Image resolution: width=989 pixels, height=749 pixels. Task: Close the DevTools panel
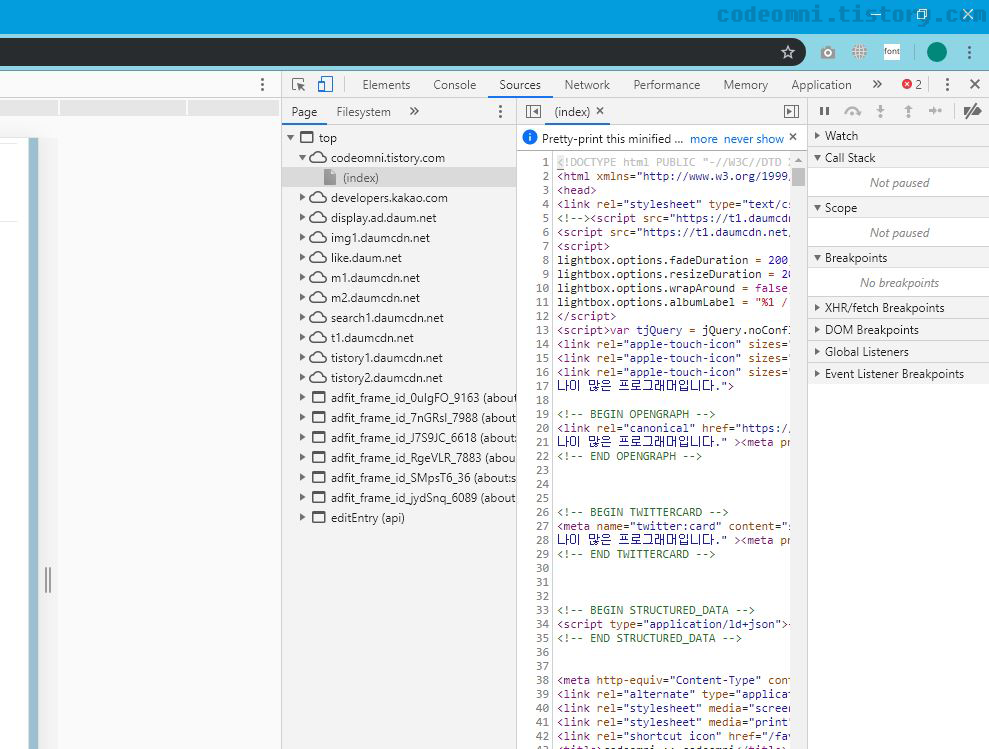[974, 84]
